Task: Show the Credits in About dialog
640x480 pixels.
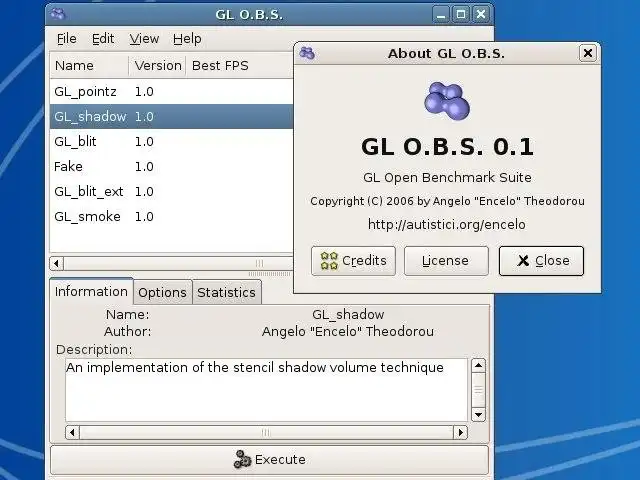Action: 353,260
